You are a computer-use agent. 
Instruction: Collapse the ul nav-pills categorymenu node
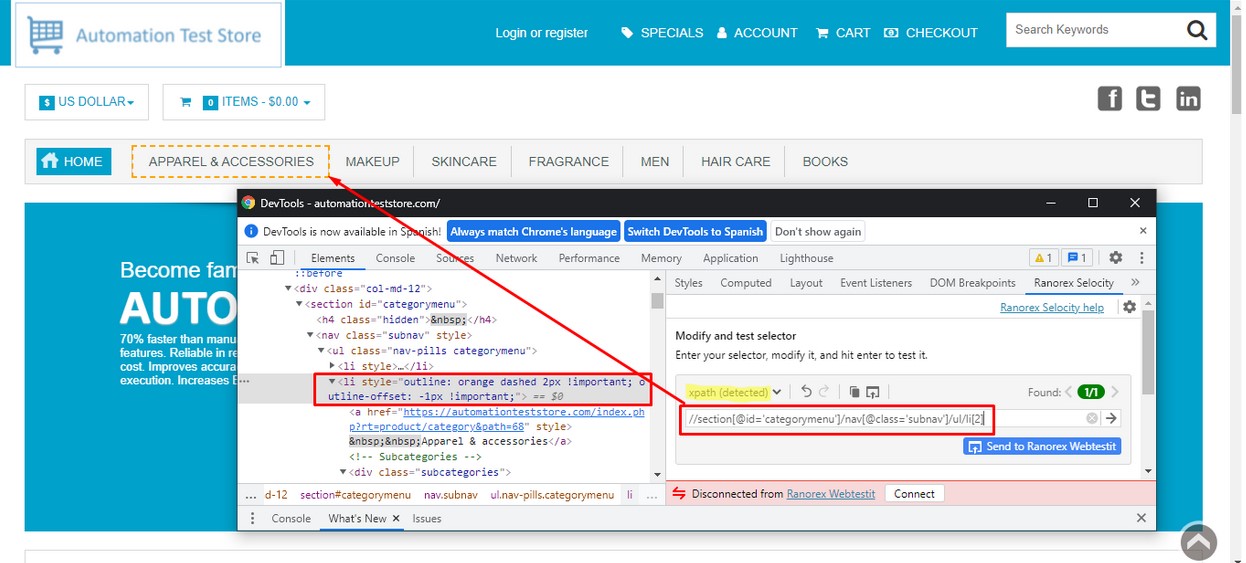click(321, 351)
